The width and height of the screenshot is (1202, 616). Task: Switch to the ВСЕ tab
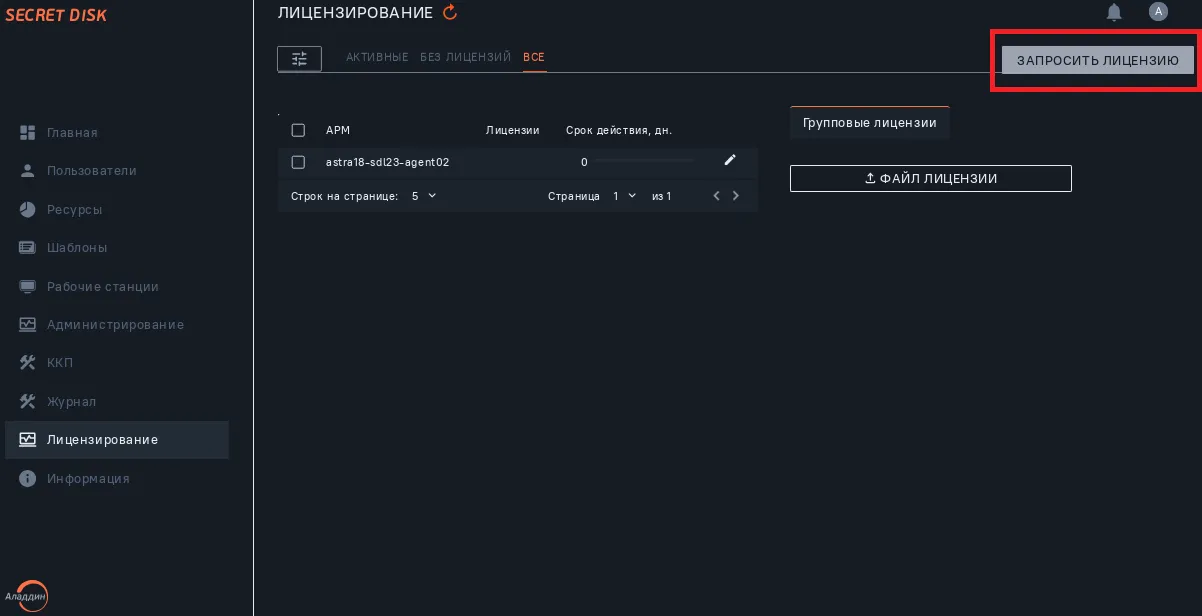coord(534,57)
